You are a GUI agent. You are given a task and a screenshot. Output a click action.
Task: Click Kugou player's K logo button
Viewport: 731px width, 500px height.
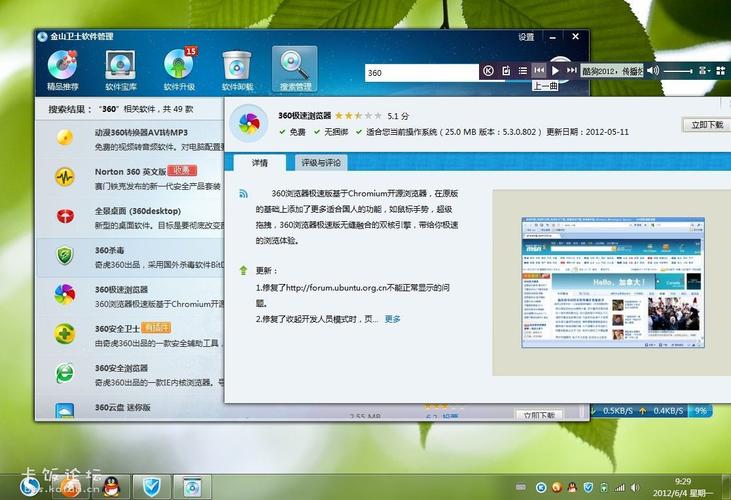(488, 71)
